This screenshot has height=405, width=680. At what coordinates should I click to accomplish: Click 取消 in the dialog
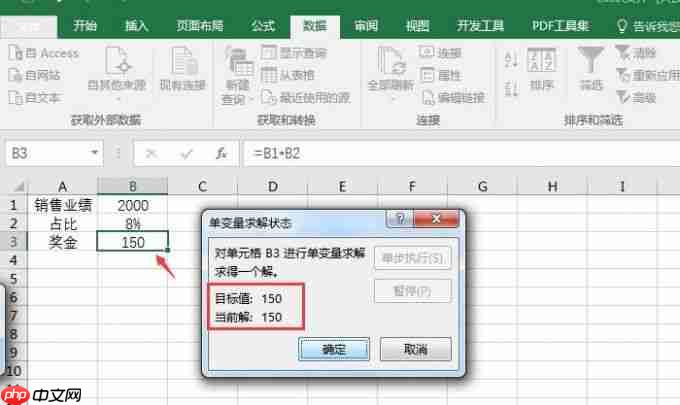(x=416, y=349)
